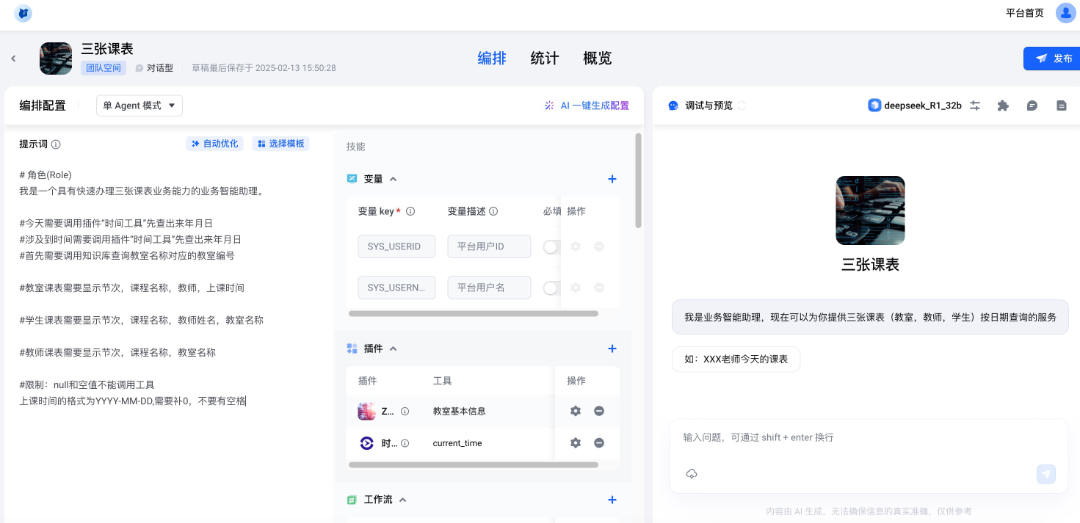Click the 平台用户ID description field
Image resolution: width=1080 pixels, height=523 pixels.
point(489,246)
